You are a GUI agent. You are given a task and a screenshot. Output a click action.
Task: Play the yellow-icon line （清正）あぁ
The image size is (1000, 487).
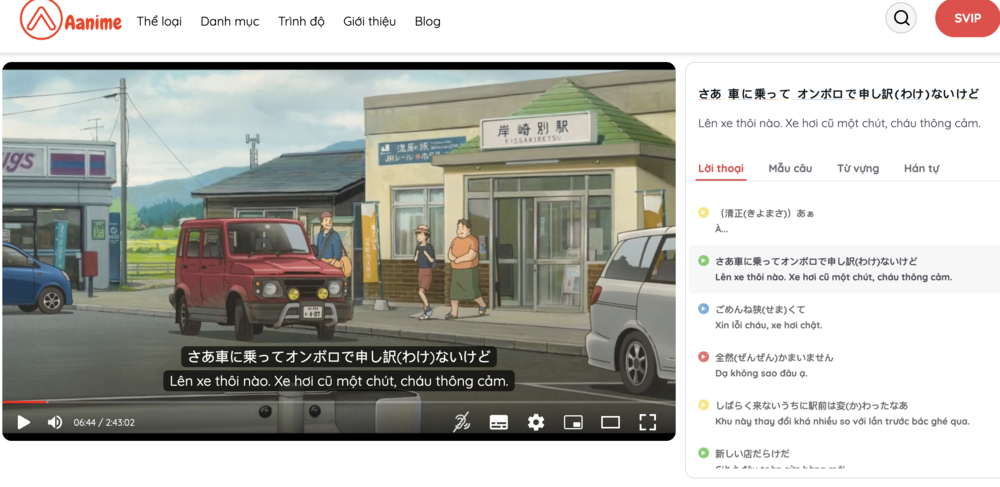pos(703,213)
